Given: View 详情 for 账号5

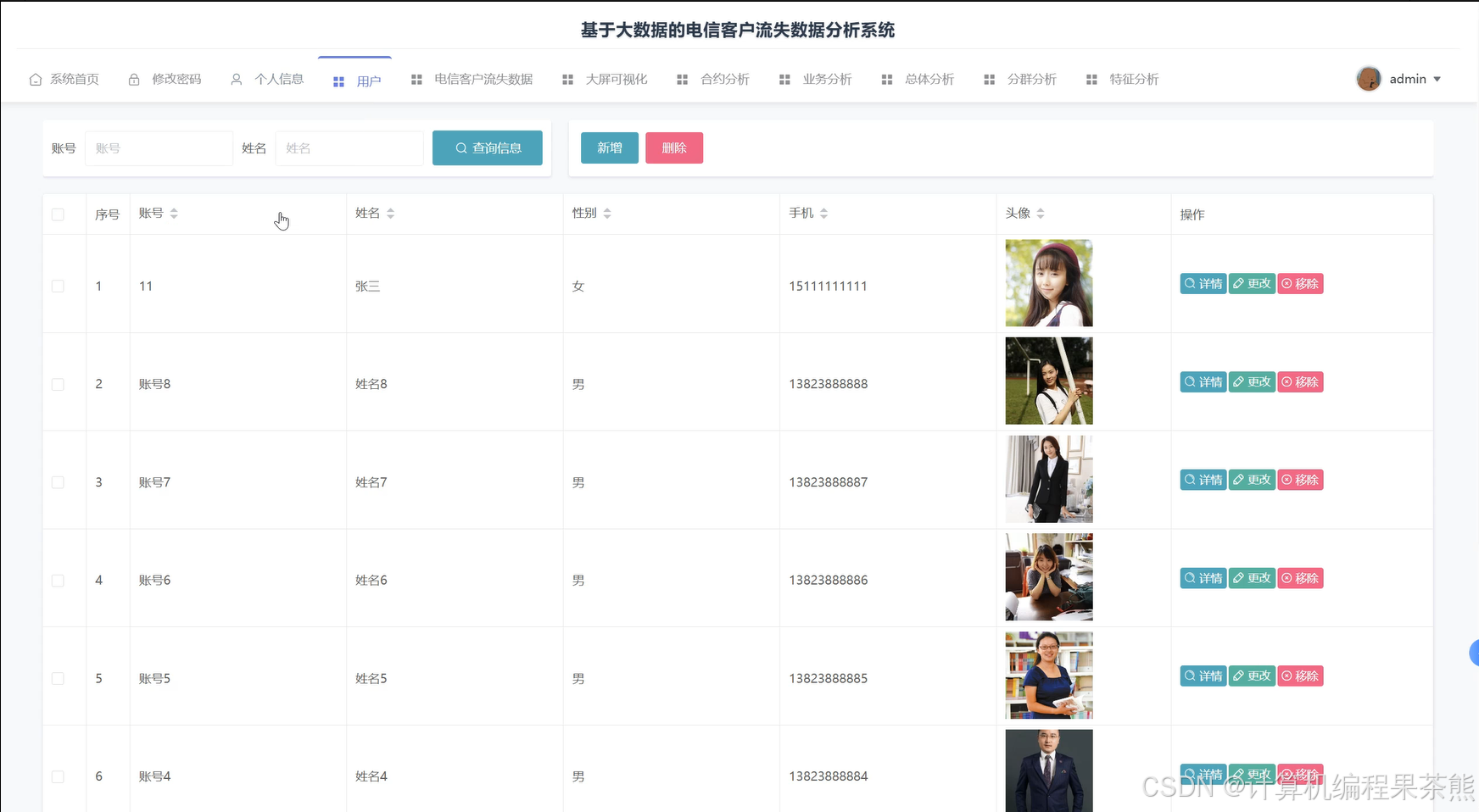Looking at the screenshot, I should [x=1203, y=676].
